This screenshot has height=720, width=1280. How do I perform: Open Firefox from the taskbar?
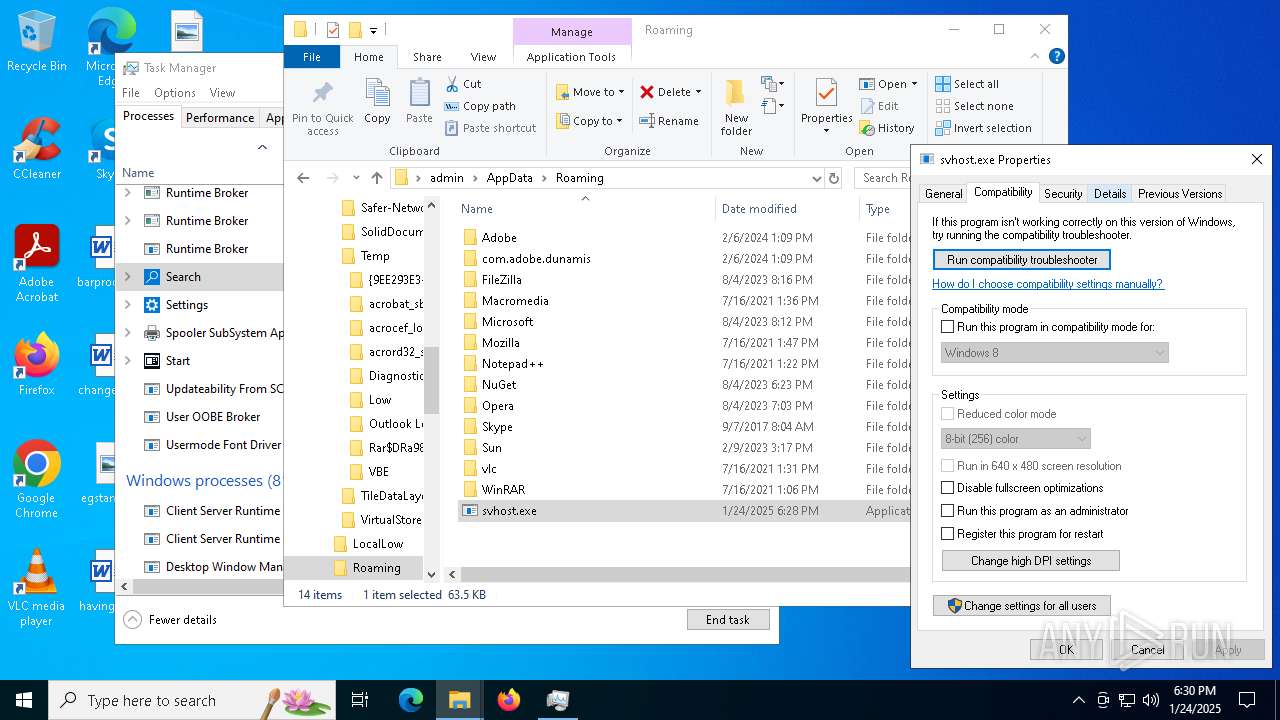(508, 700)
